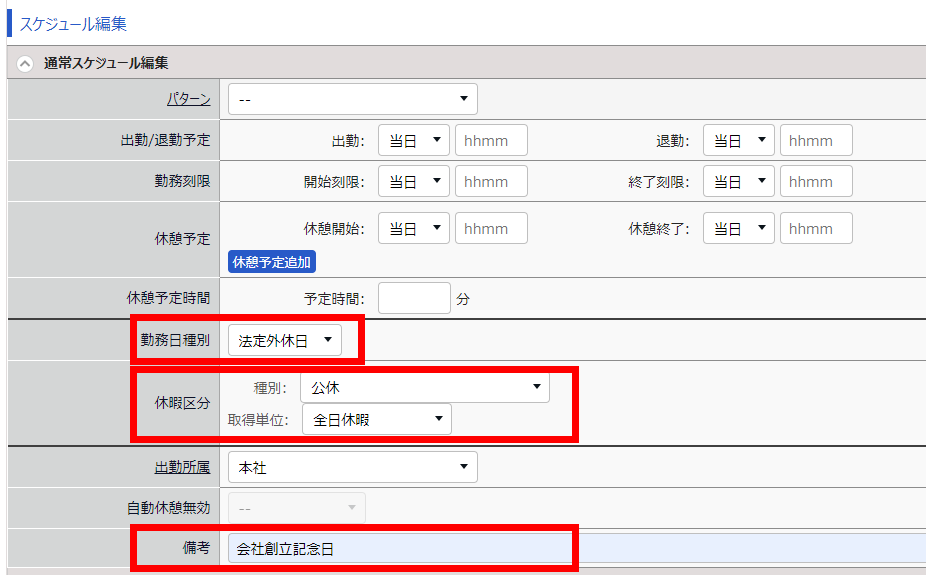
Task: Open the パターン dropdown
Action: (353, 99)
